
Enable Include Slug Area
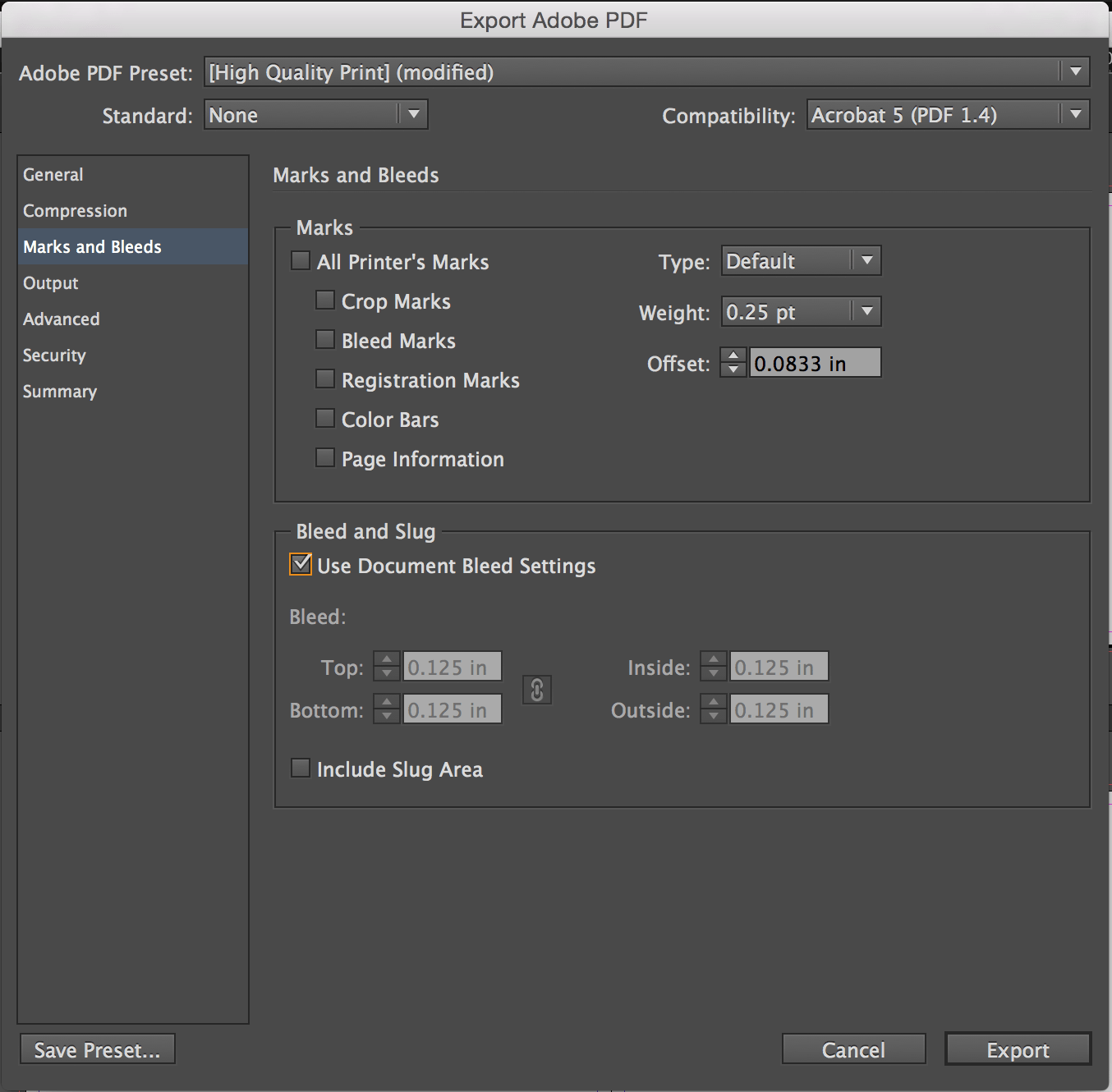[x=301, y=769]
